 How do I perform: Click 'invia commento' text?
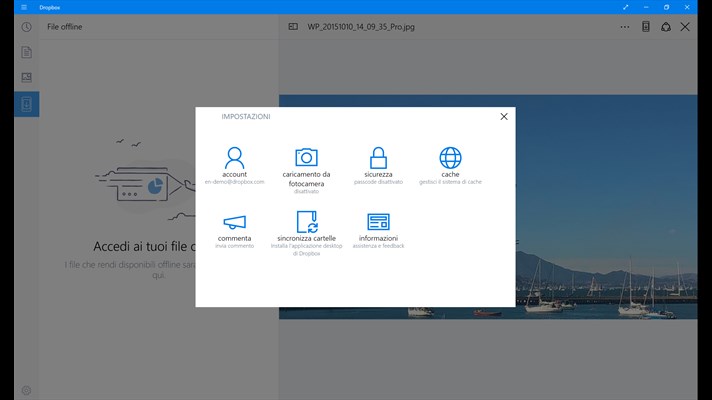tap(234, 246)
